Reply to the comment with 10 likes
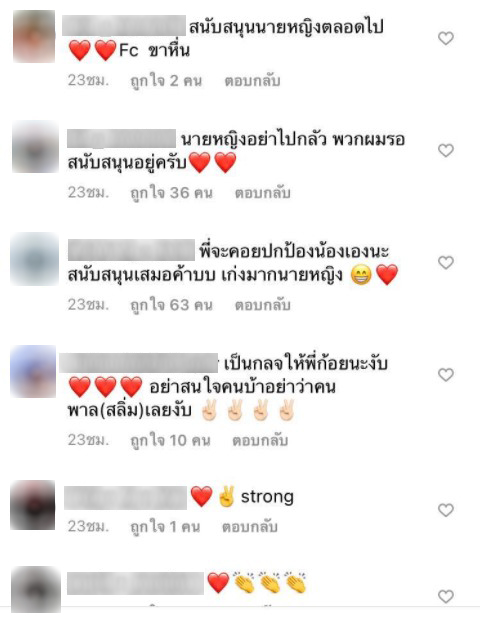Image resolution: width=480 pixels, height=619 pixels. click(260, 441)
